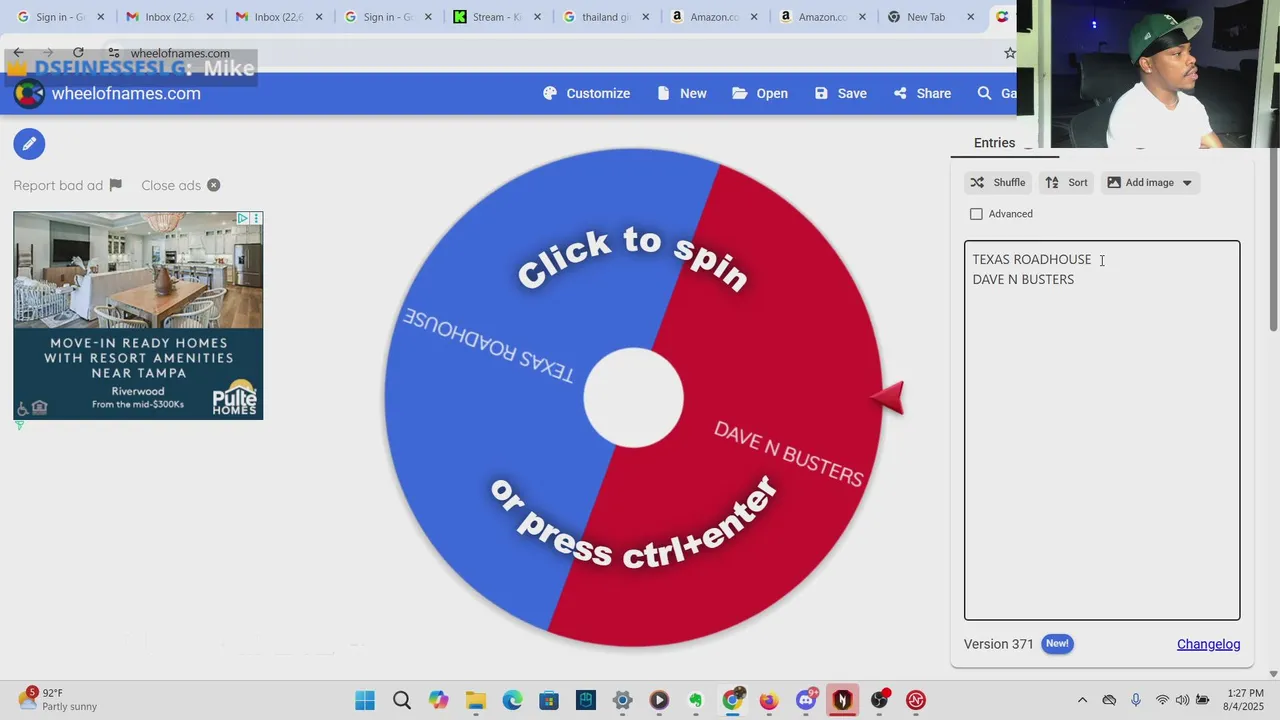Click the microphone tray icon
The image size is (1280, 720).
pos(1135,700)
